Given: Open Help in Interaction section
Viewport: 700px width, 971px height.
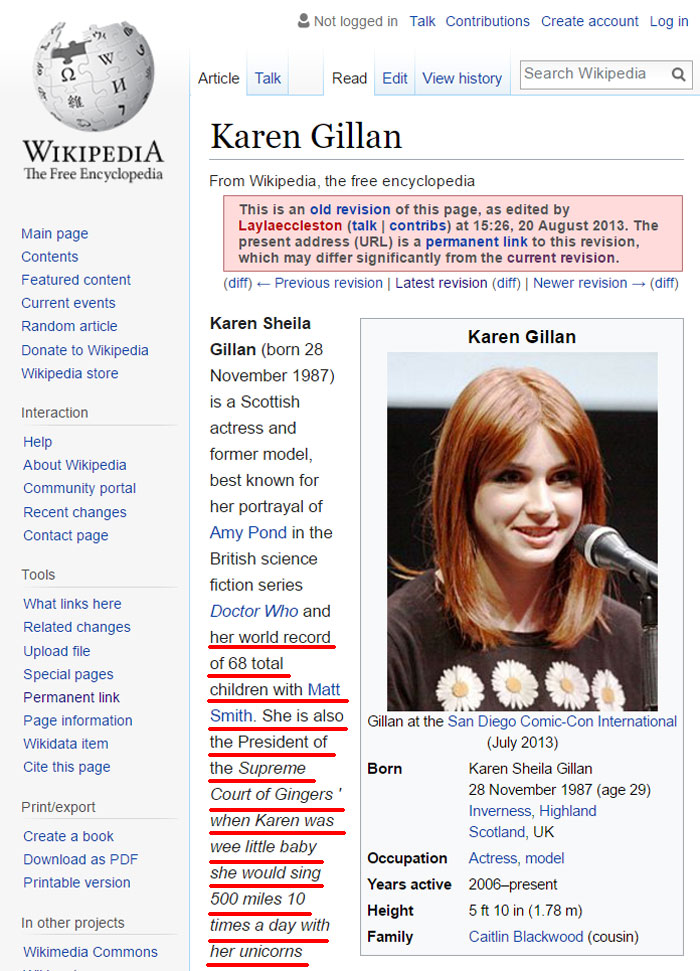Looking at the screenshot, I should pyautogui.click(x=38, y=442).
